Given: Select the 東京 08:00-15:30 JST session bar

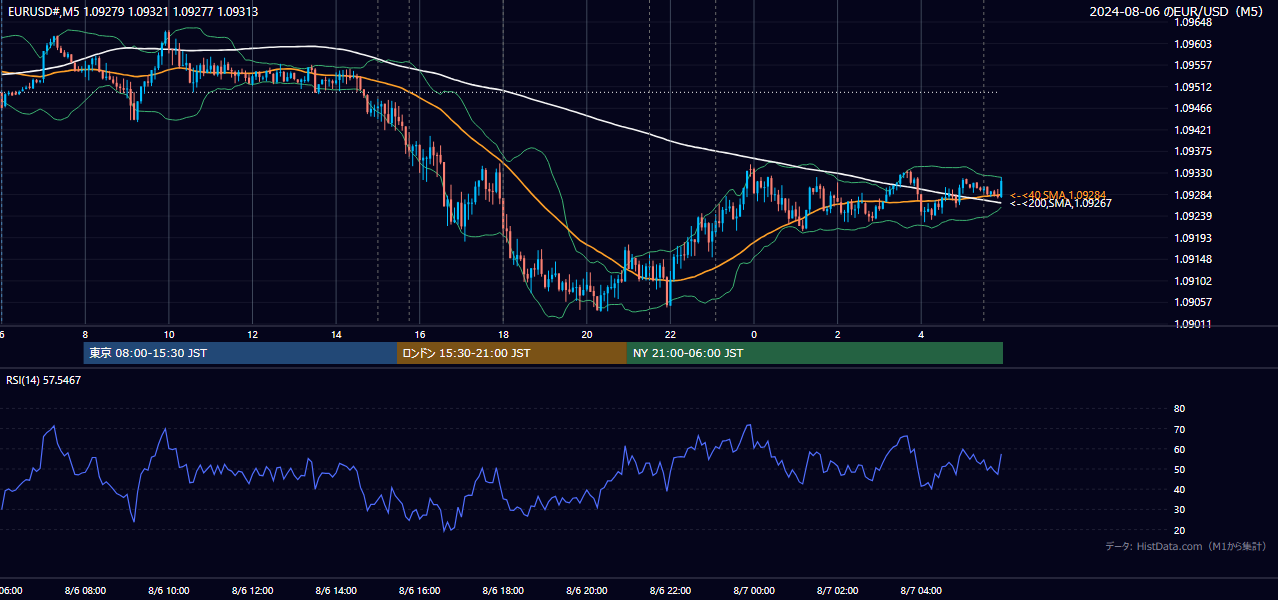Looking at the screenshot, I should 240,353.
